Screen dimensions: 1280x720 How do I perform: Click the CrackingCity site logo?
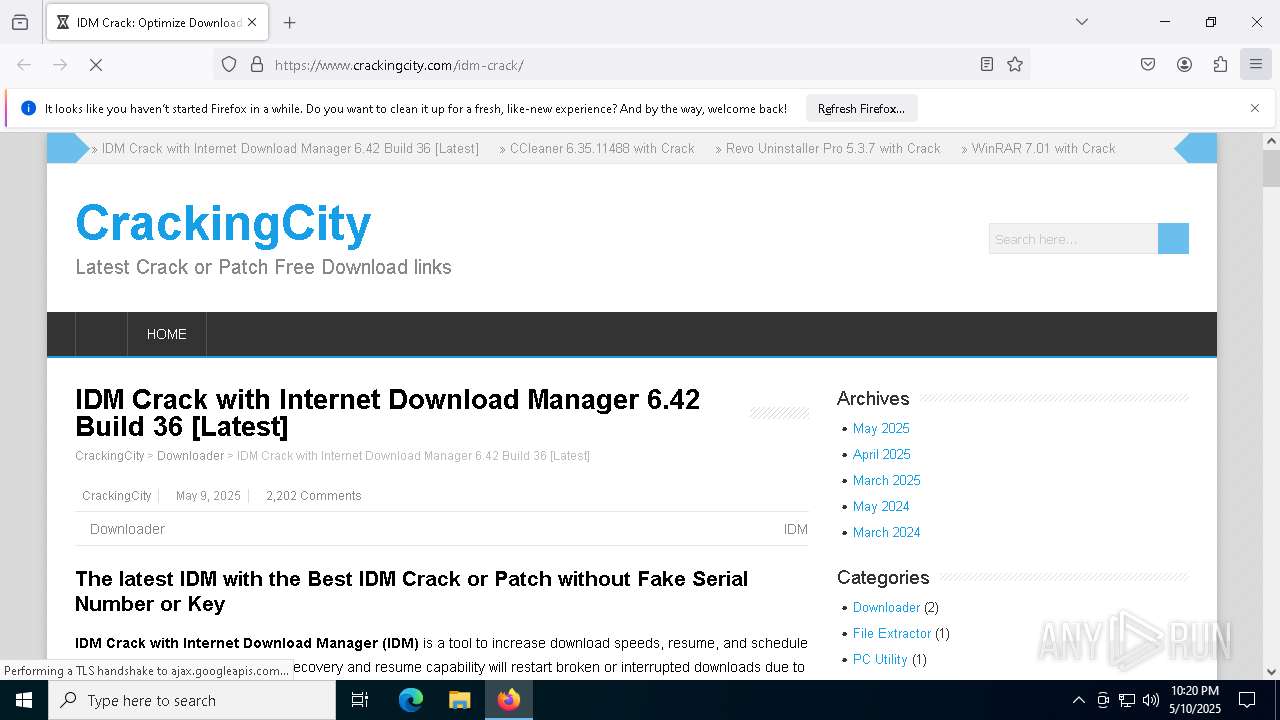point(223,223)
